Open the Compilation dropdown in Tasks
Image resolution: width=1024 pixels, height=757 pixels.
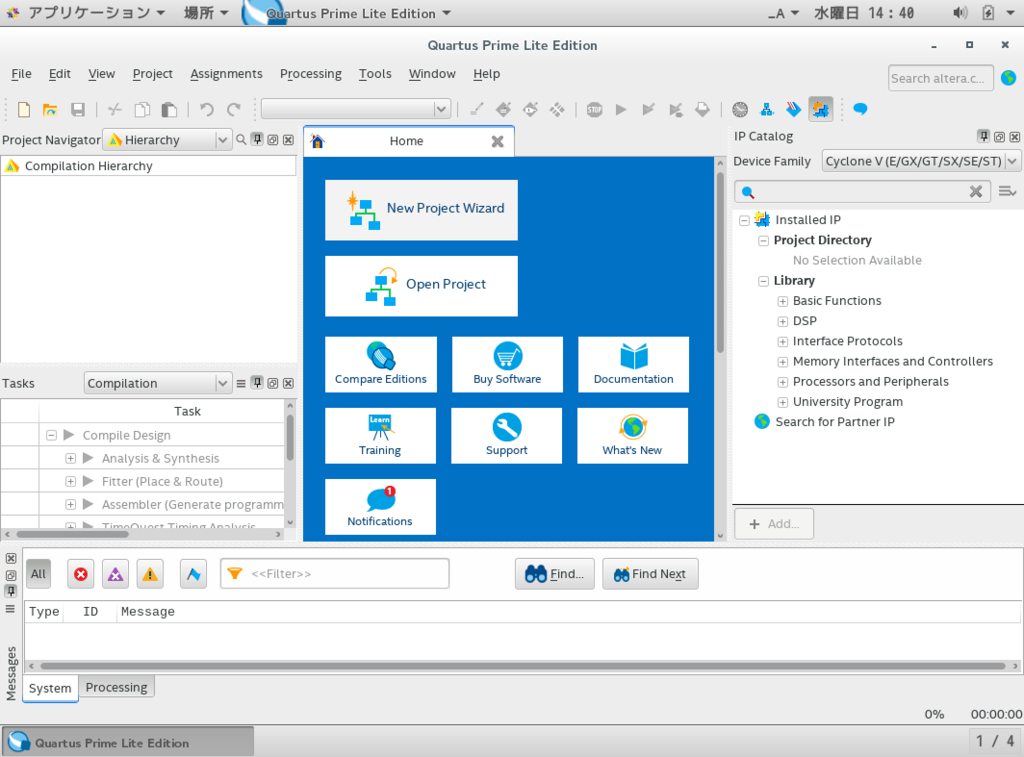click(157, 383)
